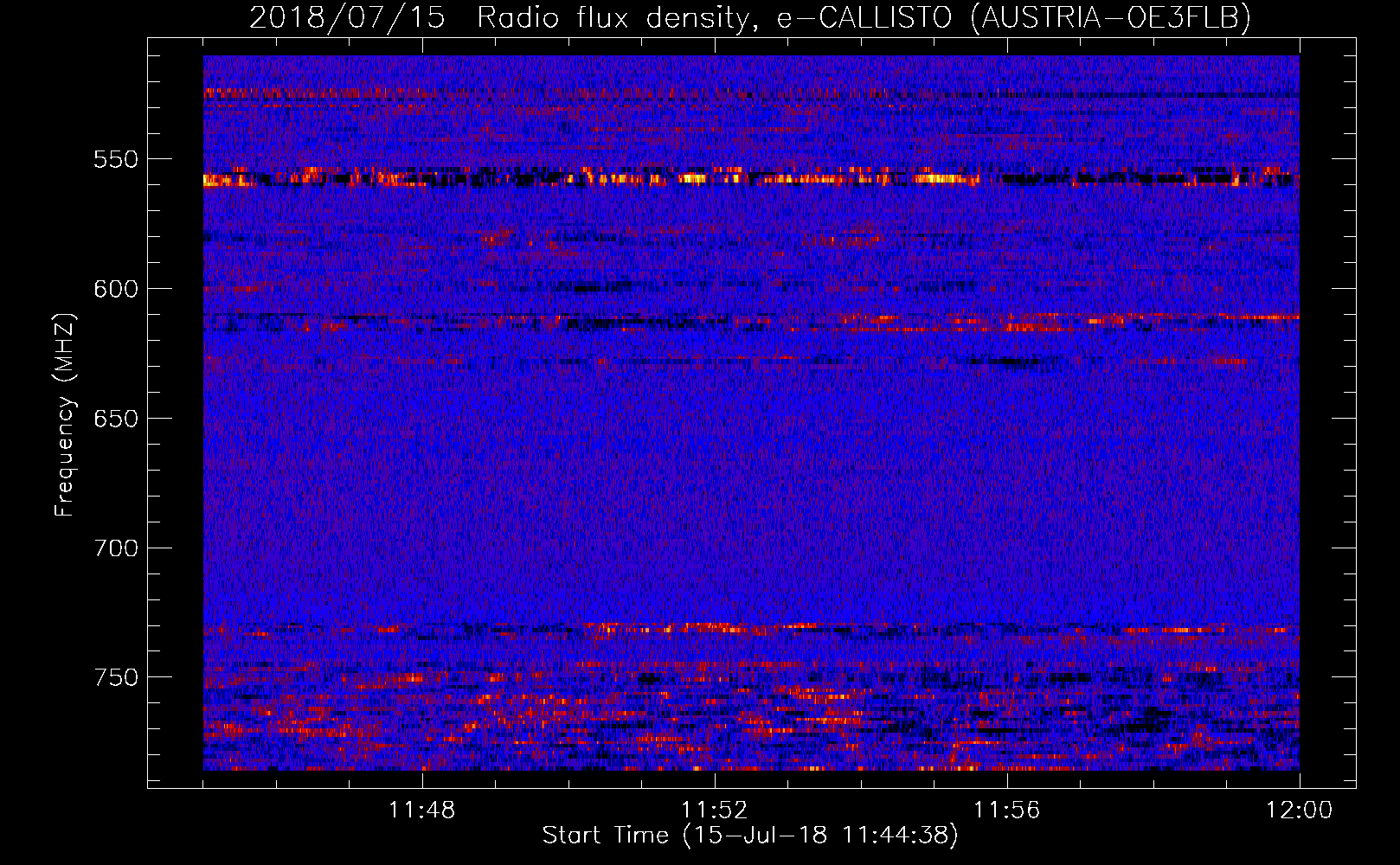Click the plot title mentioning e-CALLISTO
This screenshot has width=1400, height=865.
pos(750,17)
